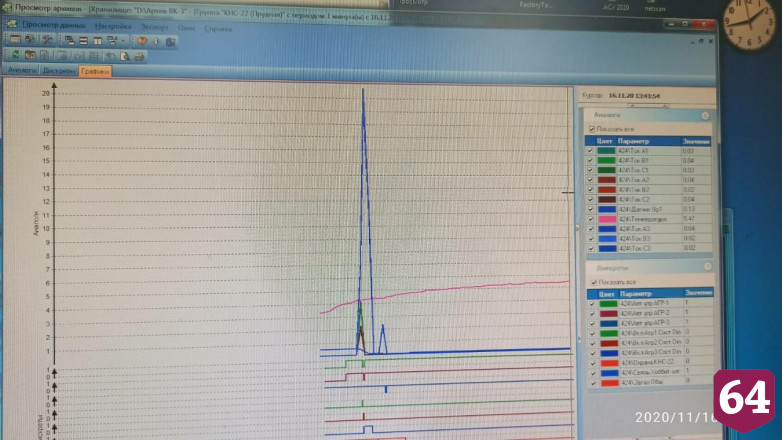
Task: Restore the inner child window
Action: (701, 41)
